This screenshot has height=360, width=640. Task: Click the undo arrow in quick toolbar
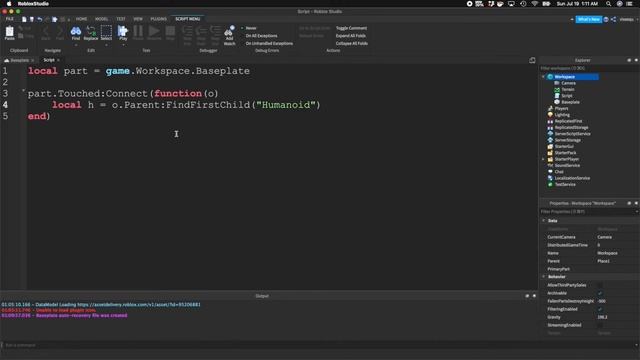point(40,19)
